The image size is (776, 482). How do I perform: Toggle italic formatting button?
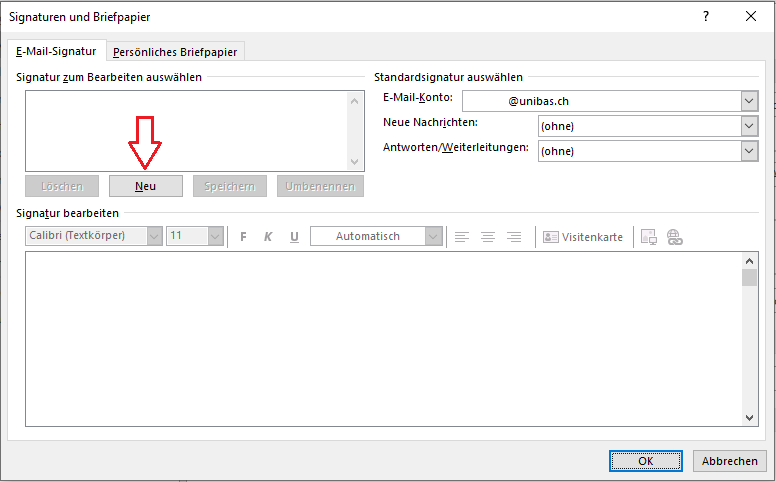[268, 237]
